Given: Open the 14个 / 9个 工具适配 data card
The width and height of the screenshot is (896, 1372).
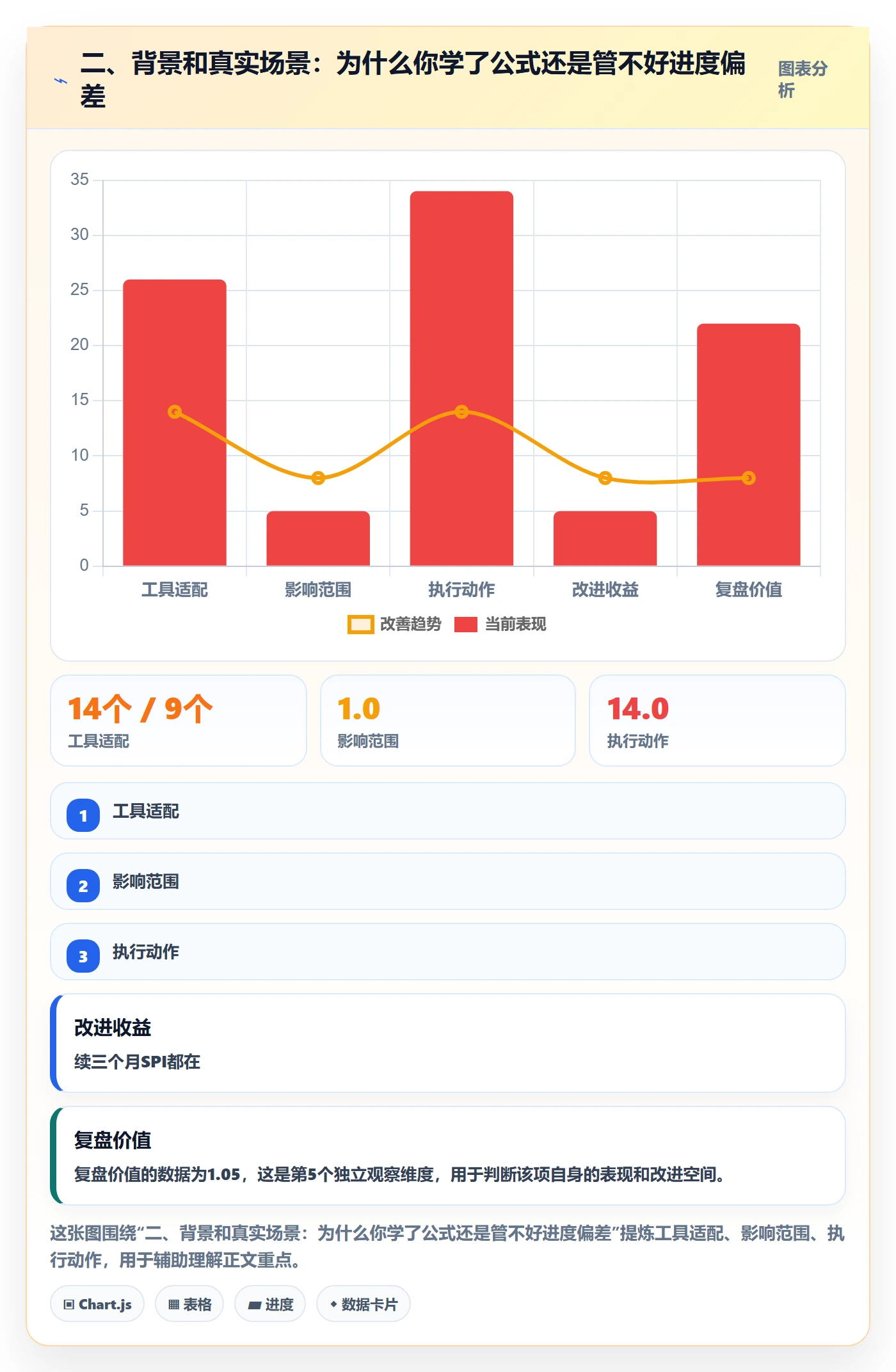Looking at the screenshot, I should click(179, 721).
